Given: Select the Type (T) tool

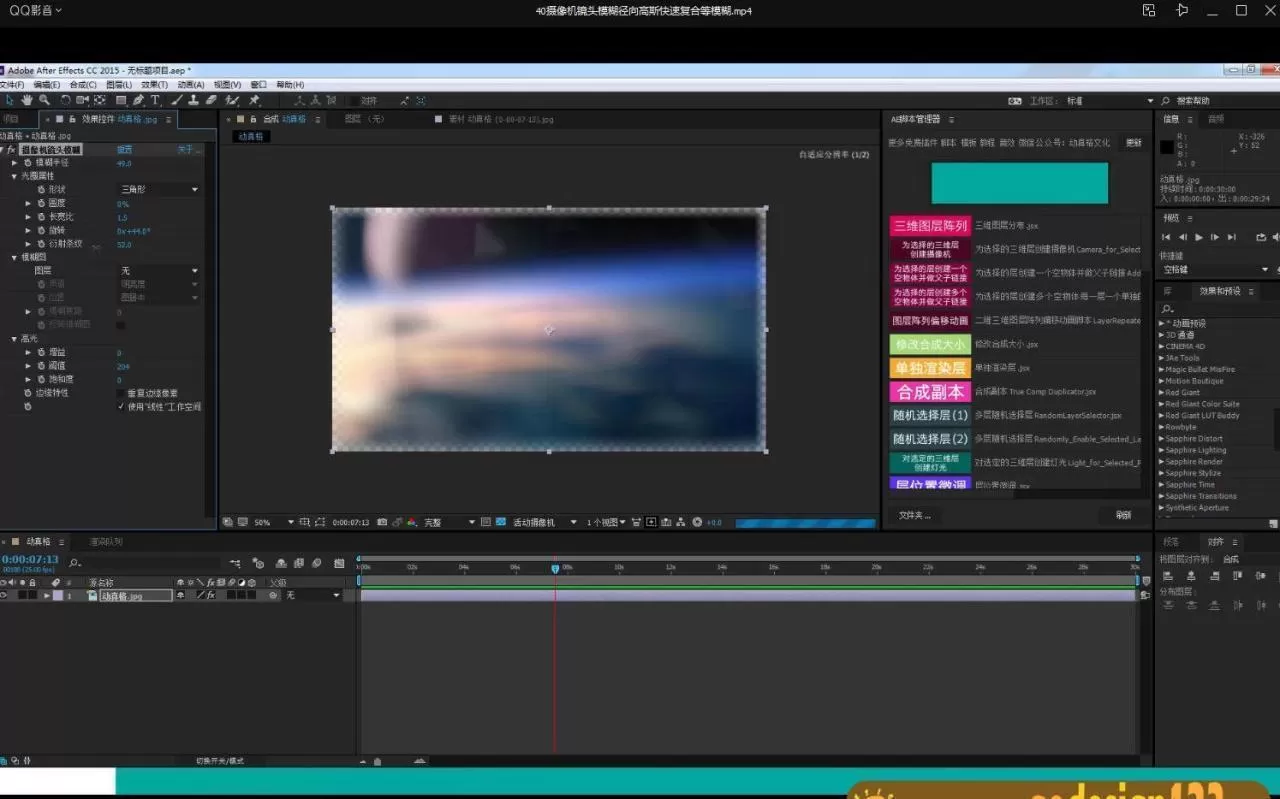Looking at the screenshot, I should pos(155,100).
